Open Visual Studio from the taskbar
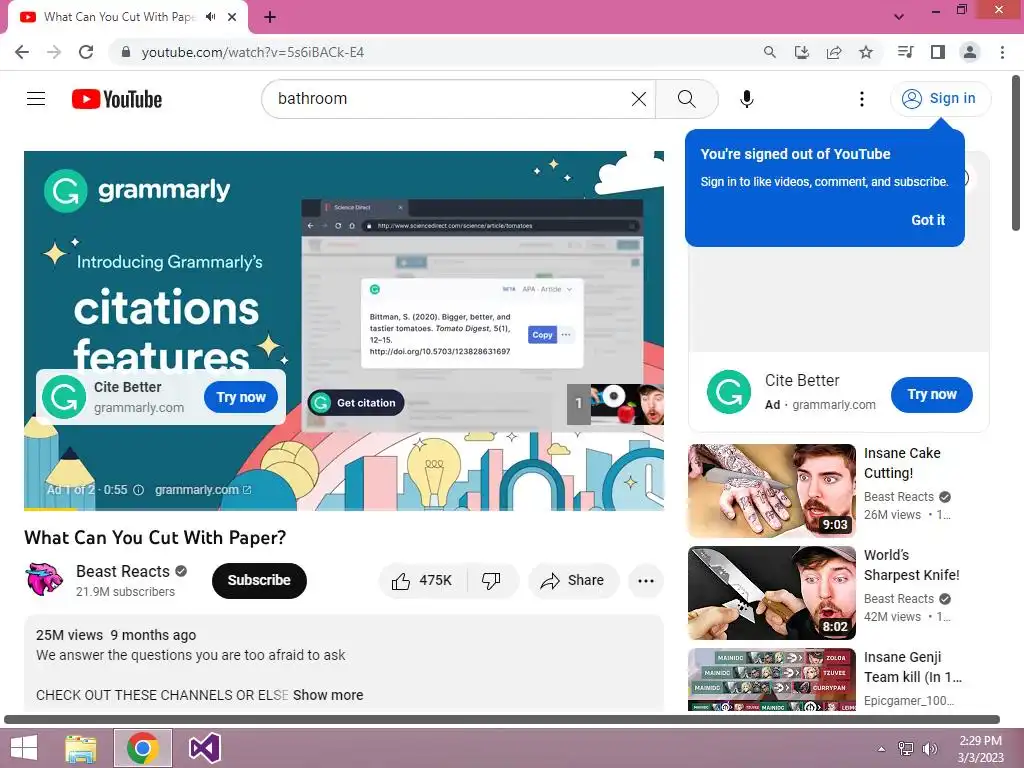The height and width of the screenshot is (768, 1024). click(204, 748)
